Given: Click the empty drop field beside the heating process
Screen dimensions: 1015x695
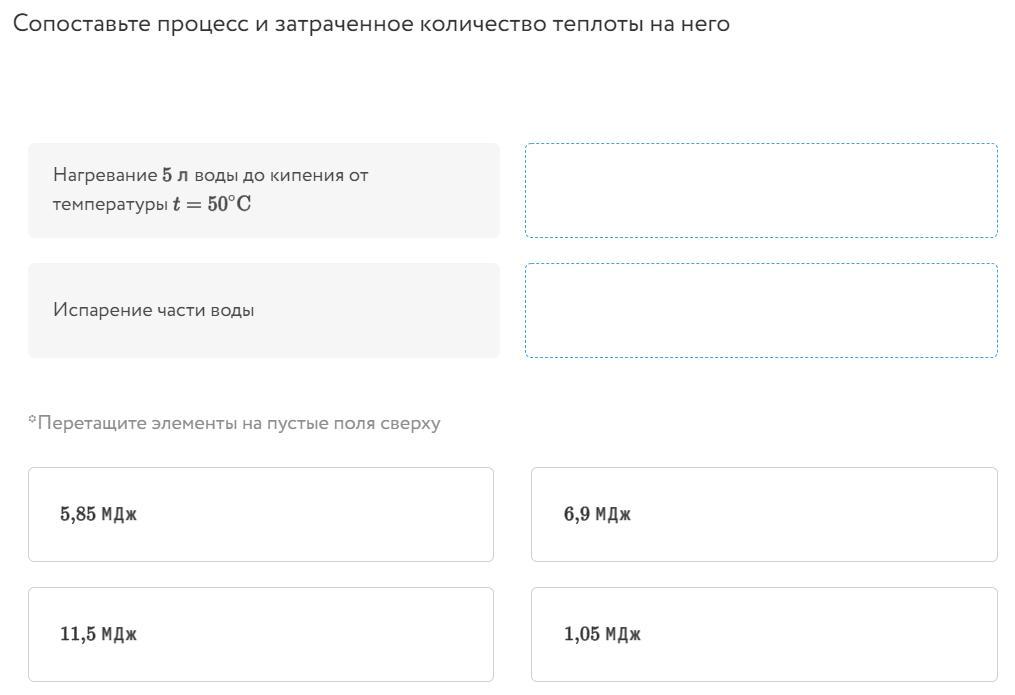Looking at the screenshot, I should tap(761, 190).
